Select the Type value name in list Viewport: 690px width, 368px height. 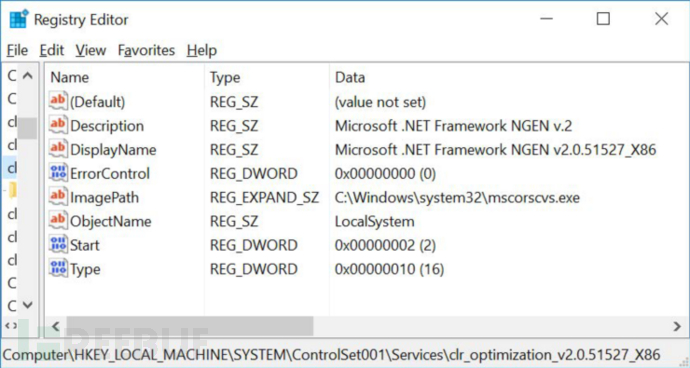point(85,269)
